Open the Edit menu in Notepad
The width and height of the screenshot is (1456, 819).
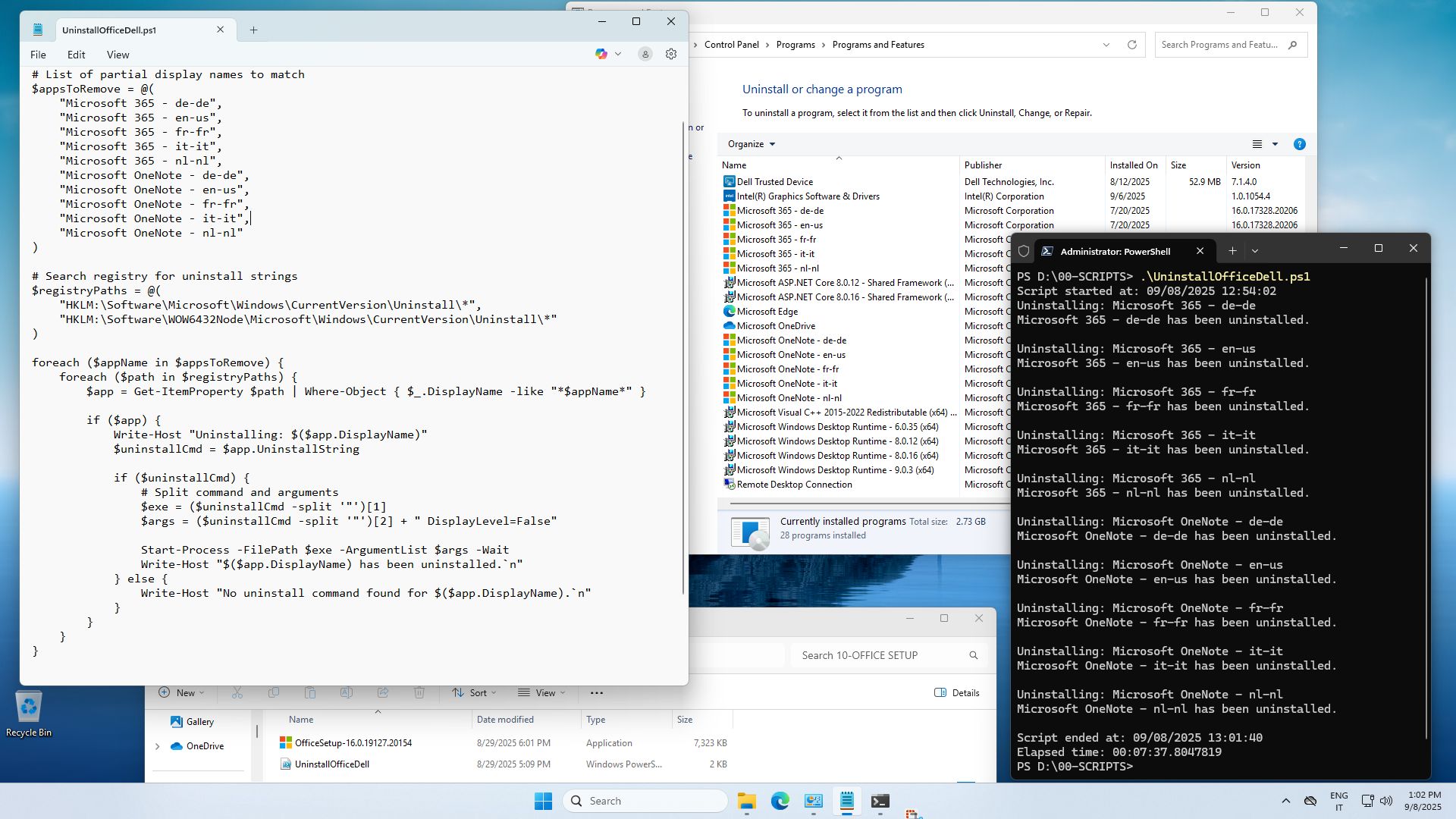76,55
